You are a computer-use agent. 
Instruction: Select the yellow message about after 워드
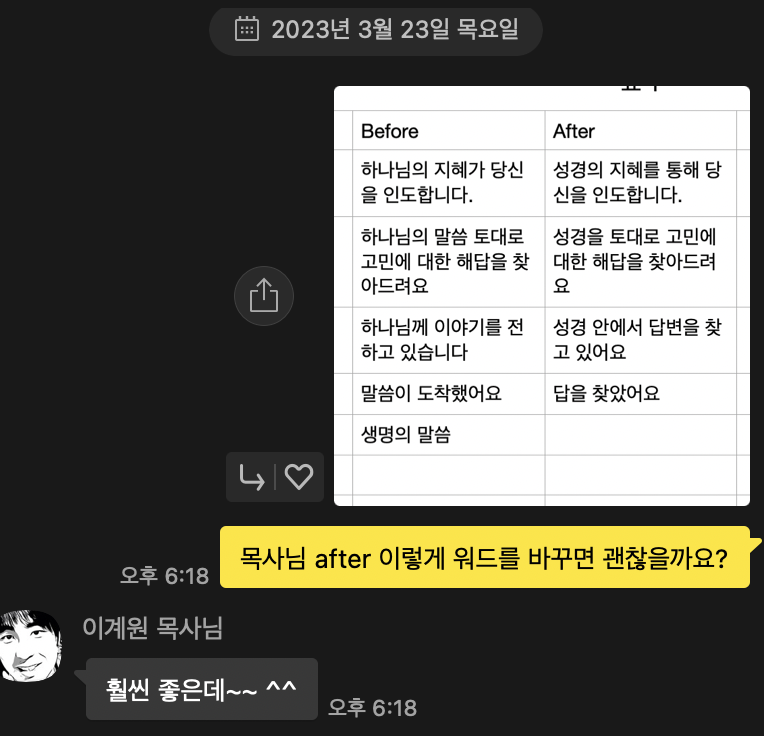pos(485,557)
